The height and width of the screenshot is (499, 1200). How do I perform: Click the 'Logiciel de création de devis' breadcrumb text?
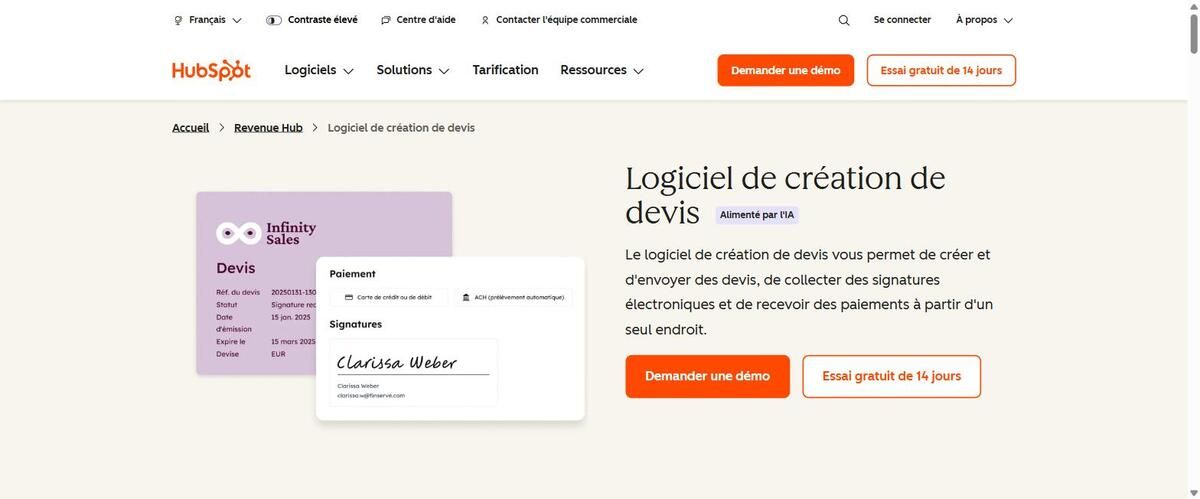click(401, 128)
